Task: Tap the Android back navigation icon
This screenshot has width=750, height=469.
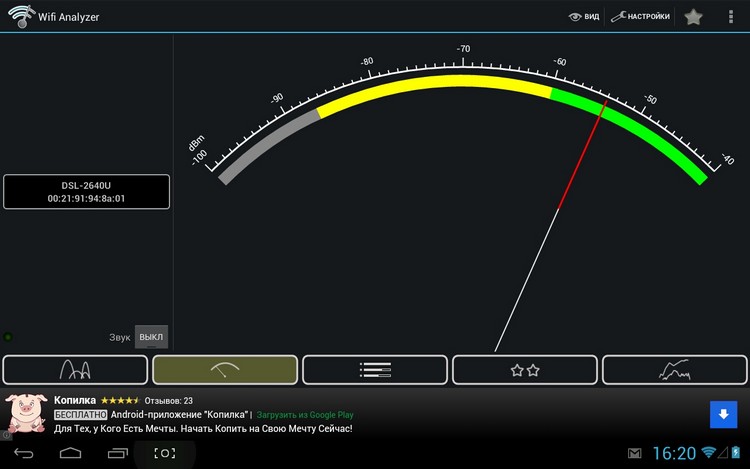Action: (23, 453)
